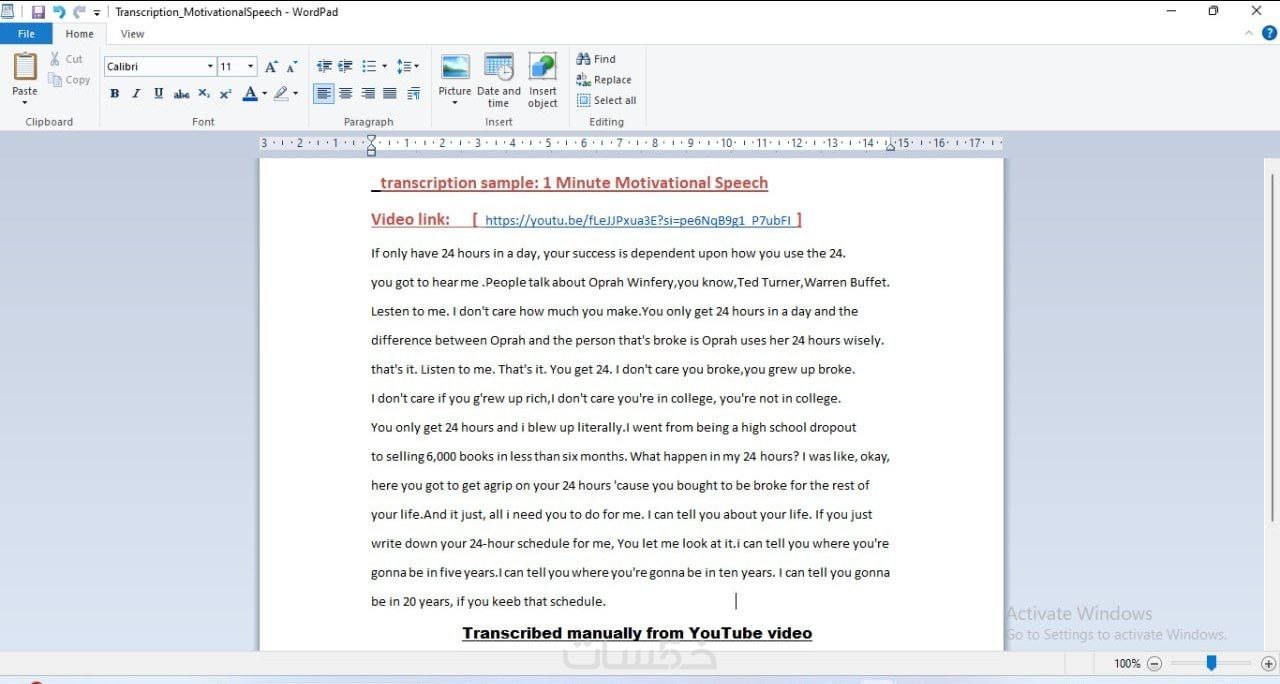The image size is (1280, 684).
Task: Select Align text left
Action: click(324, 94)
